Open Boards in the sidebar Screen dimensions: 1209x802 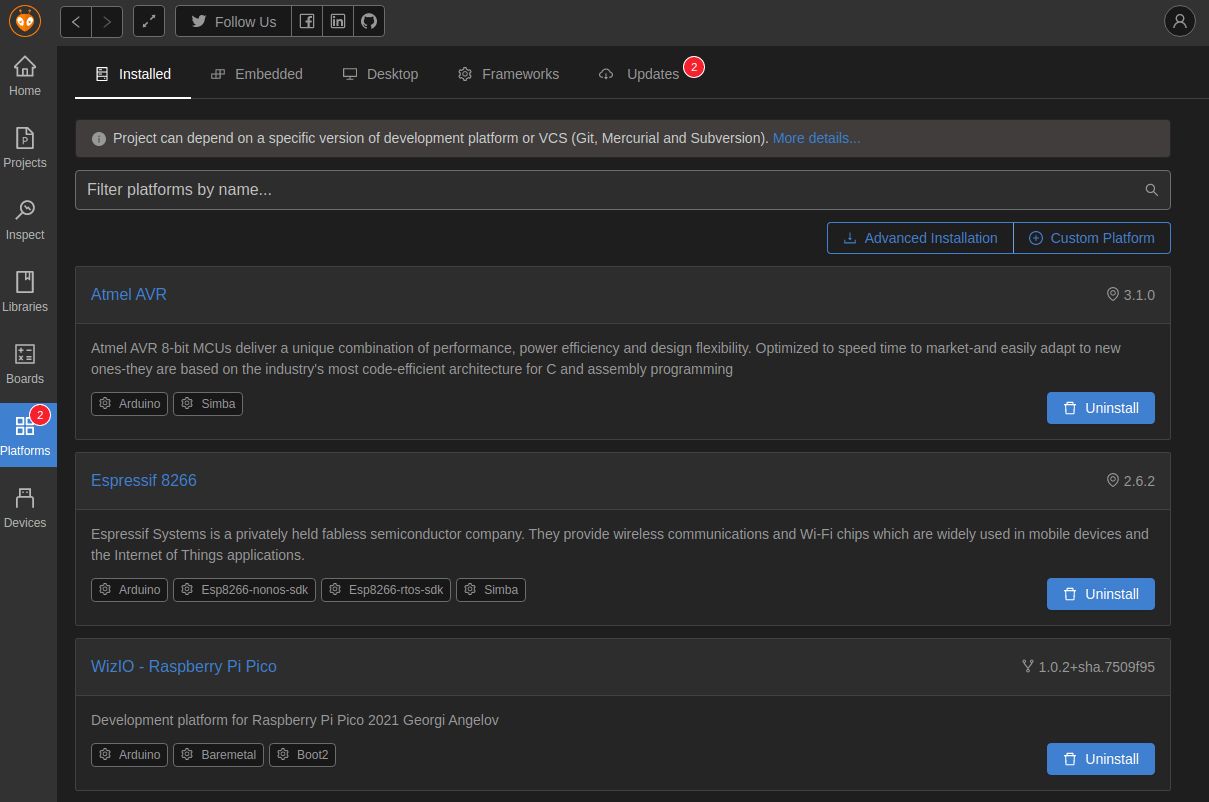25,365
